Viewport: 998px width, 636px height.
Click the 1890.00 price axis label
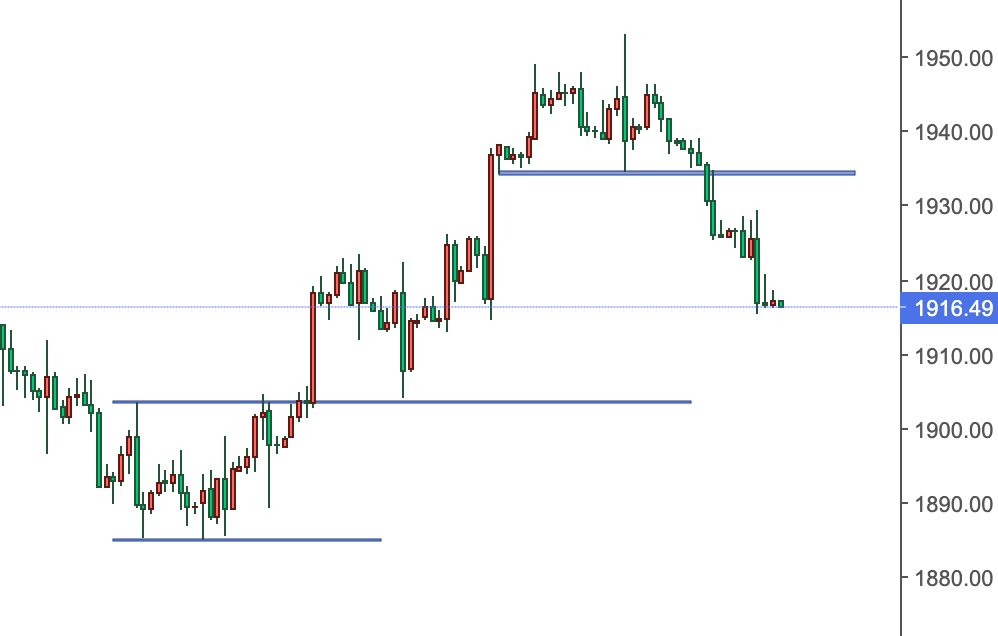[947, 504]
